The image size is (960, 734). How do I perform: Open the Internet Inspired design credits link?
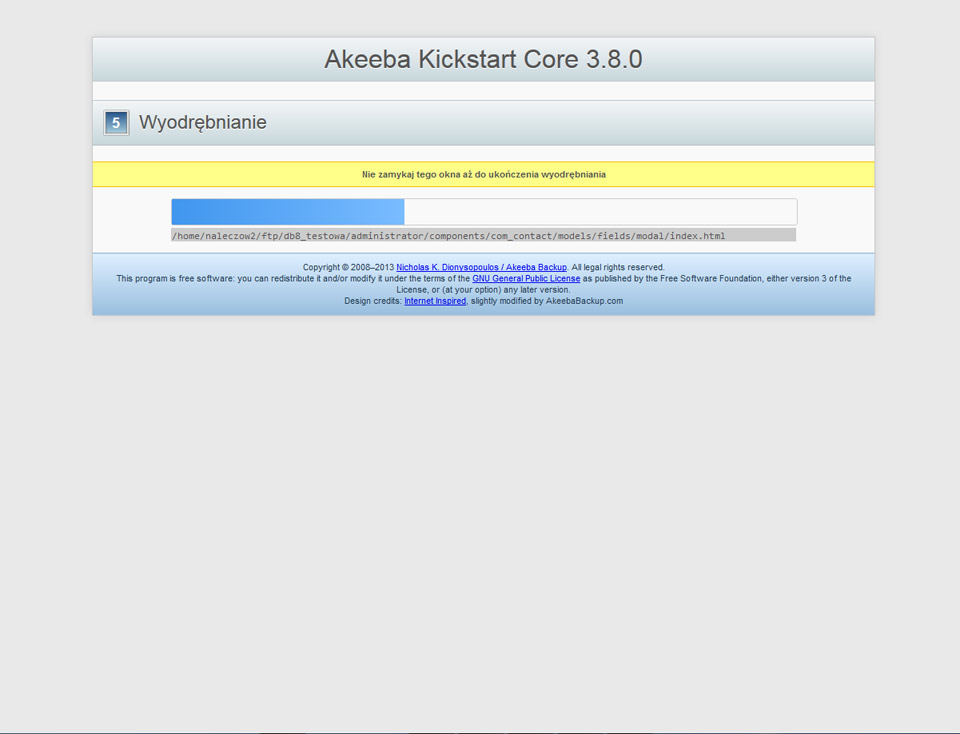pos(435,301)
